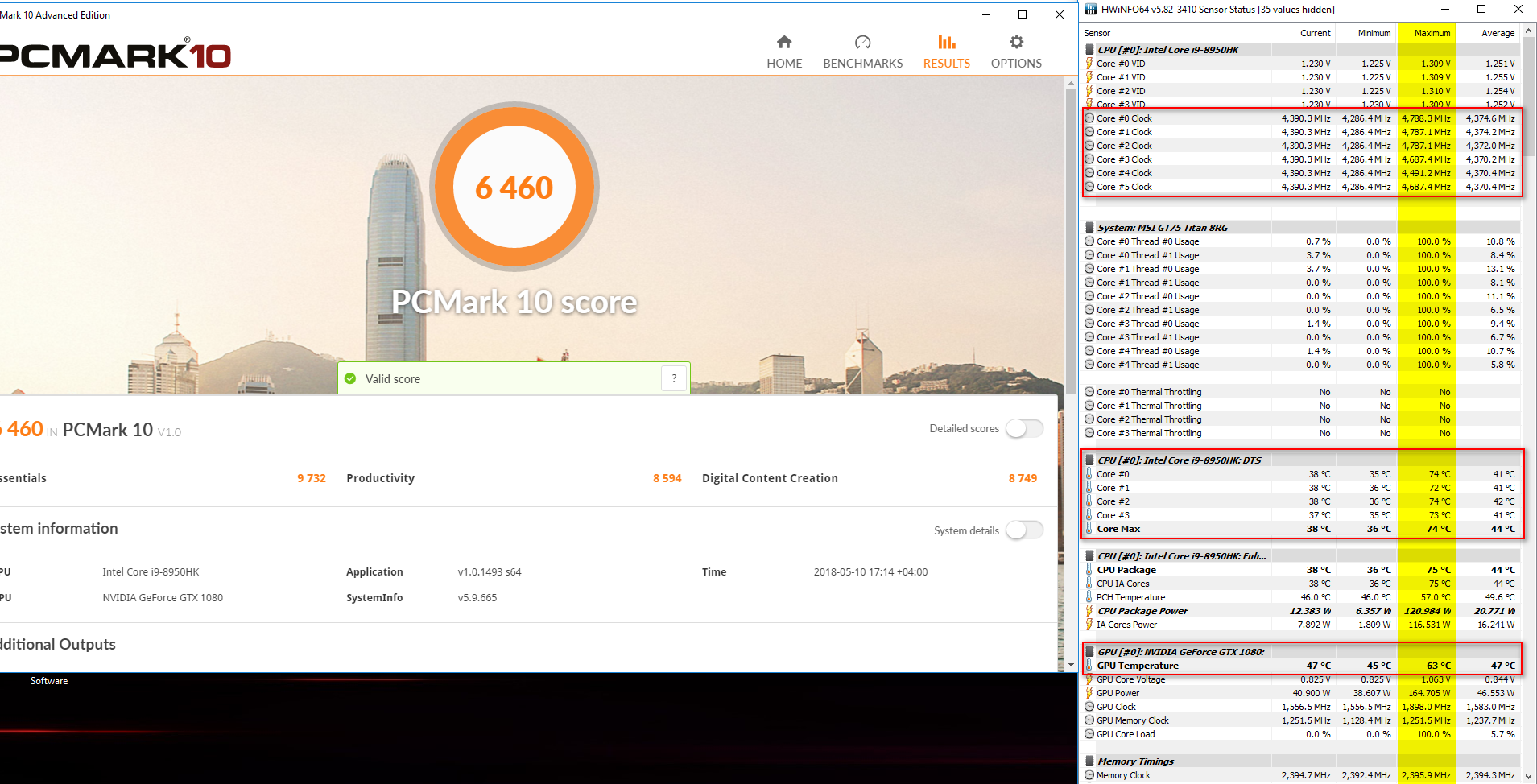Click the Core #0 VID voltage icon

tap(1089, 64)
